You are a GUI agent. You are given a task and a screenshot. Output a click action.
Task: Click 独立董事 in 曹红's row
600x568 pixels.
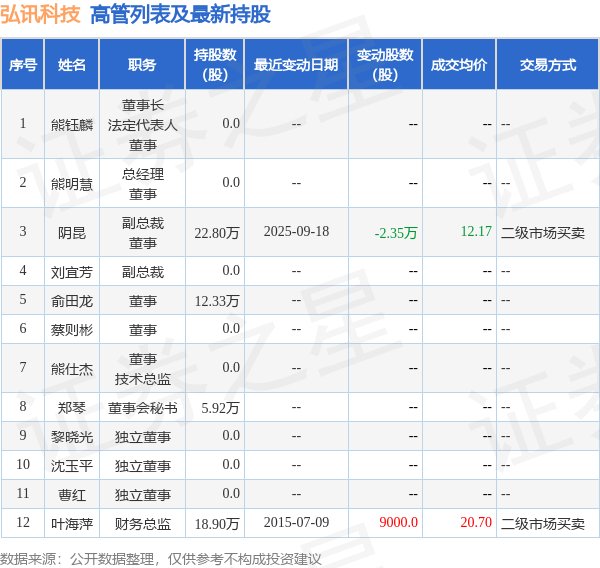[x=142, y=495]
